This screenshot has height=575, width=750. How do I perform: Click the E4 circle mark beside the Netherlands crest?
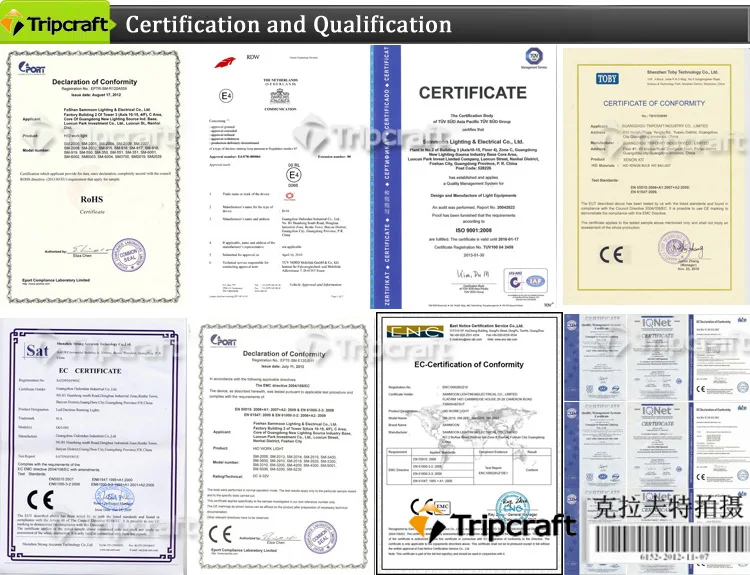(226, 96)
